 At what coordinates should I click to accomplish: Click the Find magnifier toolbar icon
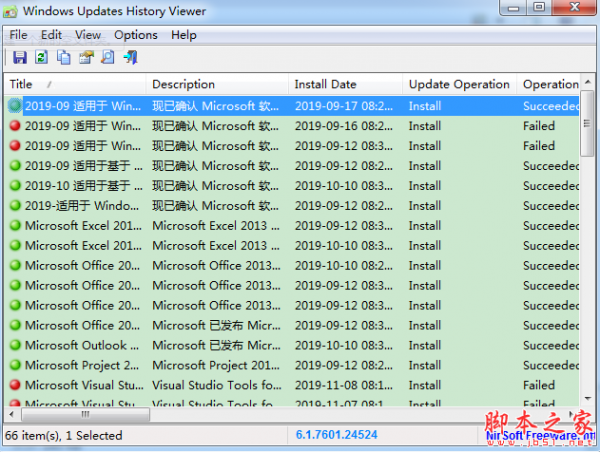[x=108, y=57]
